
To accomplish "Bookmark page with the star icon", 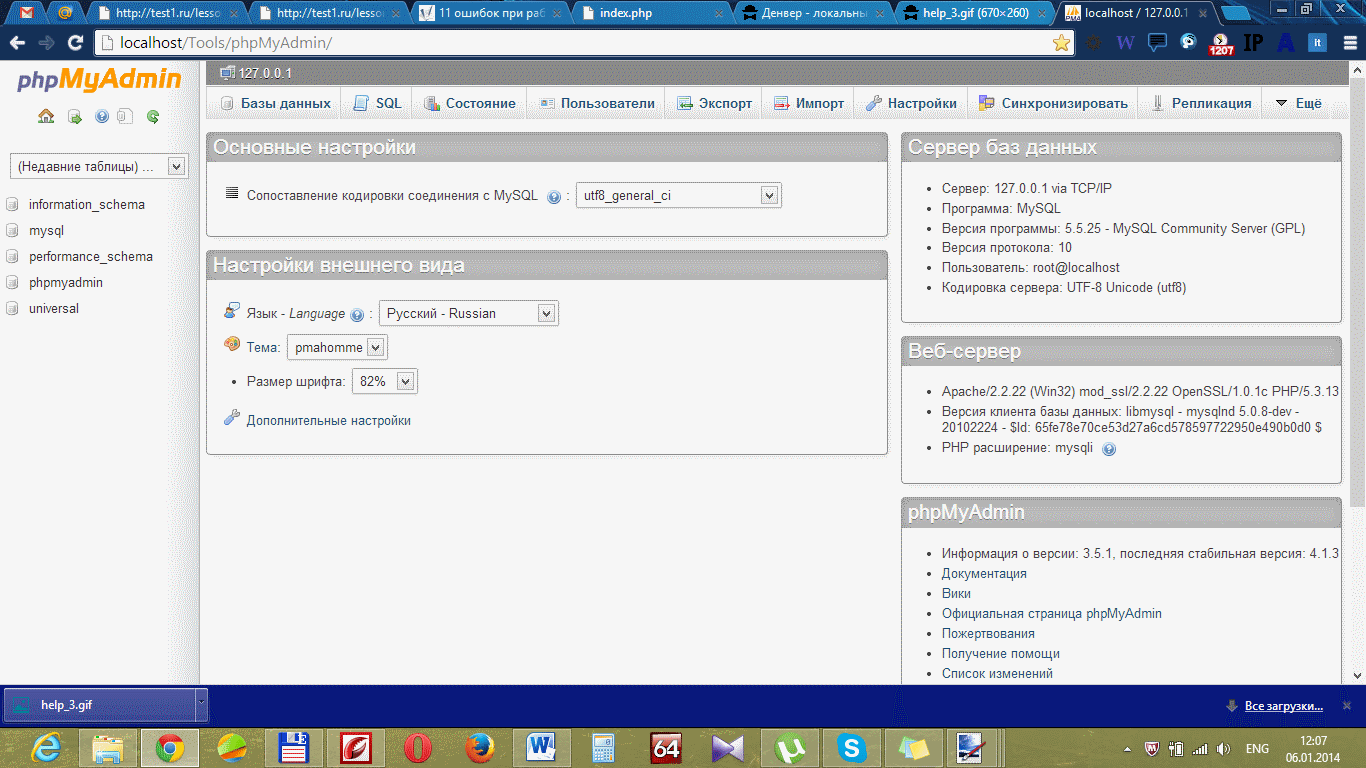I will 1061,43.
